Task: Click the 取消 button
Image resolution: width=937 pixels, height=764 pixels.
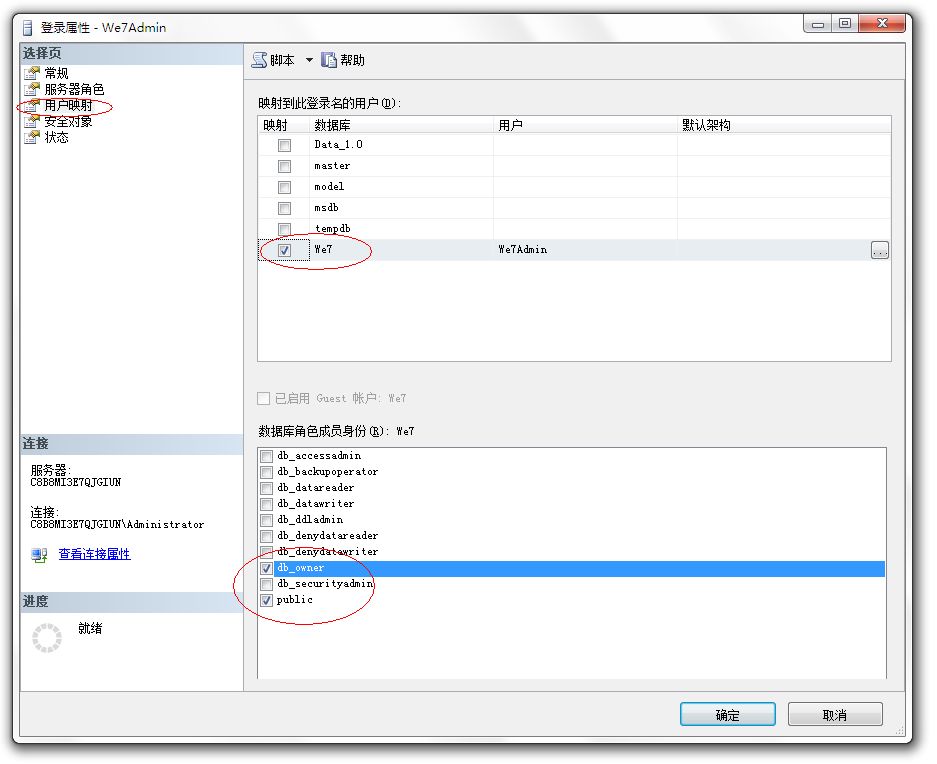Action: point(835,714)
